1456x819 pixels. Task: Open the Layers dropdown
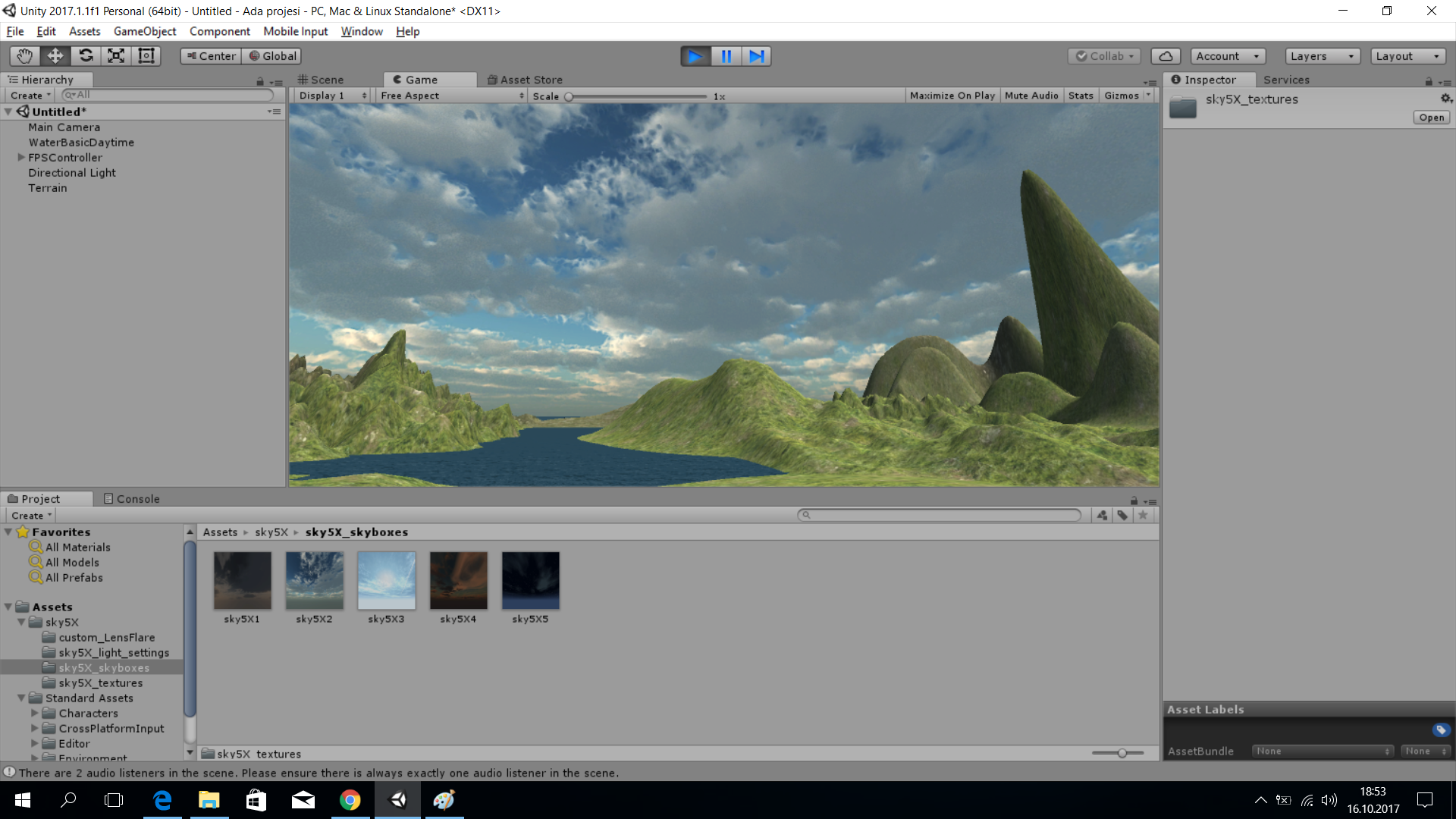click(x=1322, y=56)
